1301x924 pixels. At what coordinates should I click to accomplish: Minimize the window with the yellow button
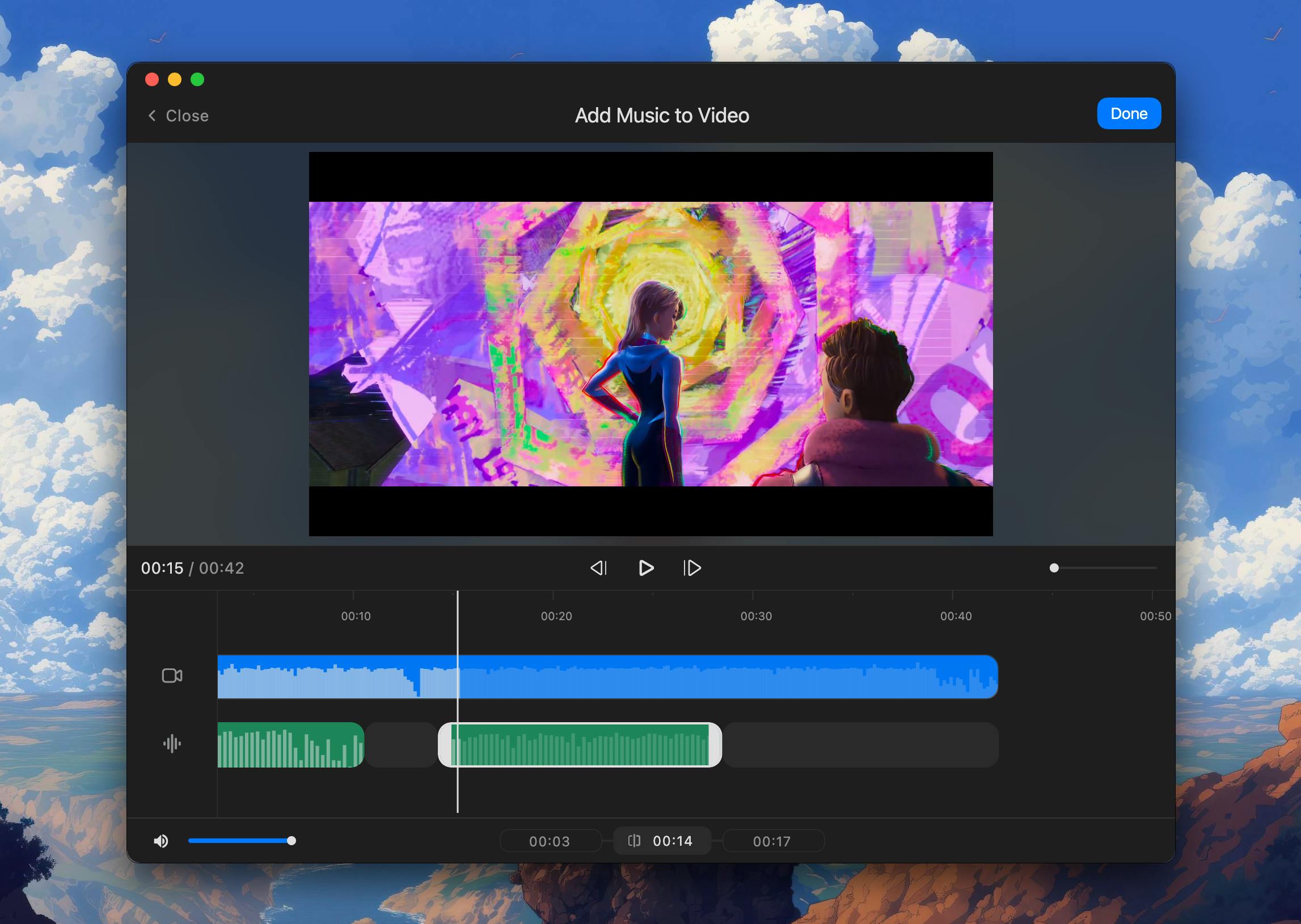coord(175,79)
